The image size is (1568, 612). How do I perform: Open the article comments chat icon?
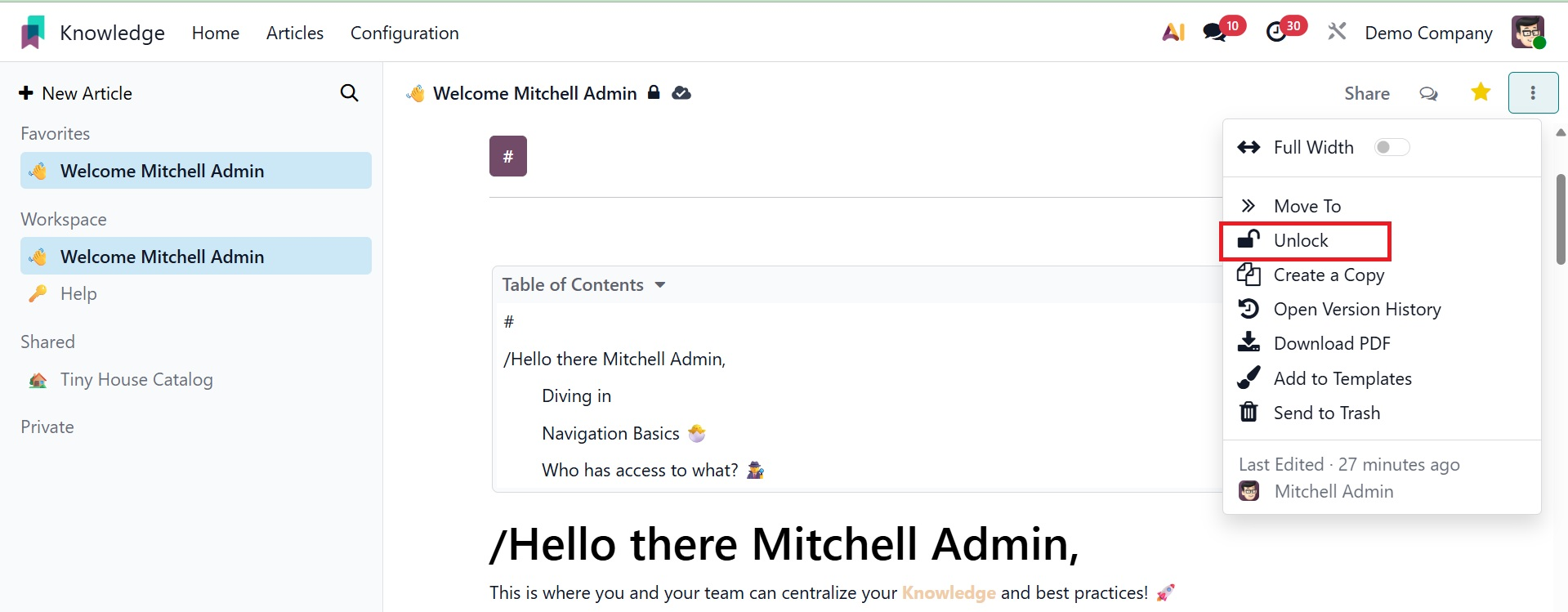[x=1428, y=94]
